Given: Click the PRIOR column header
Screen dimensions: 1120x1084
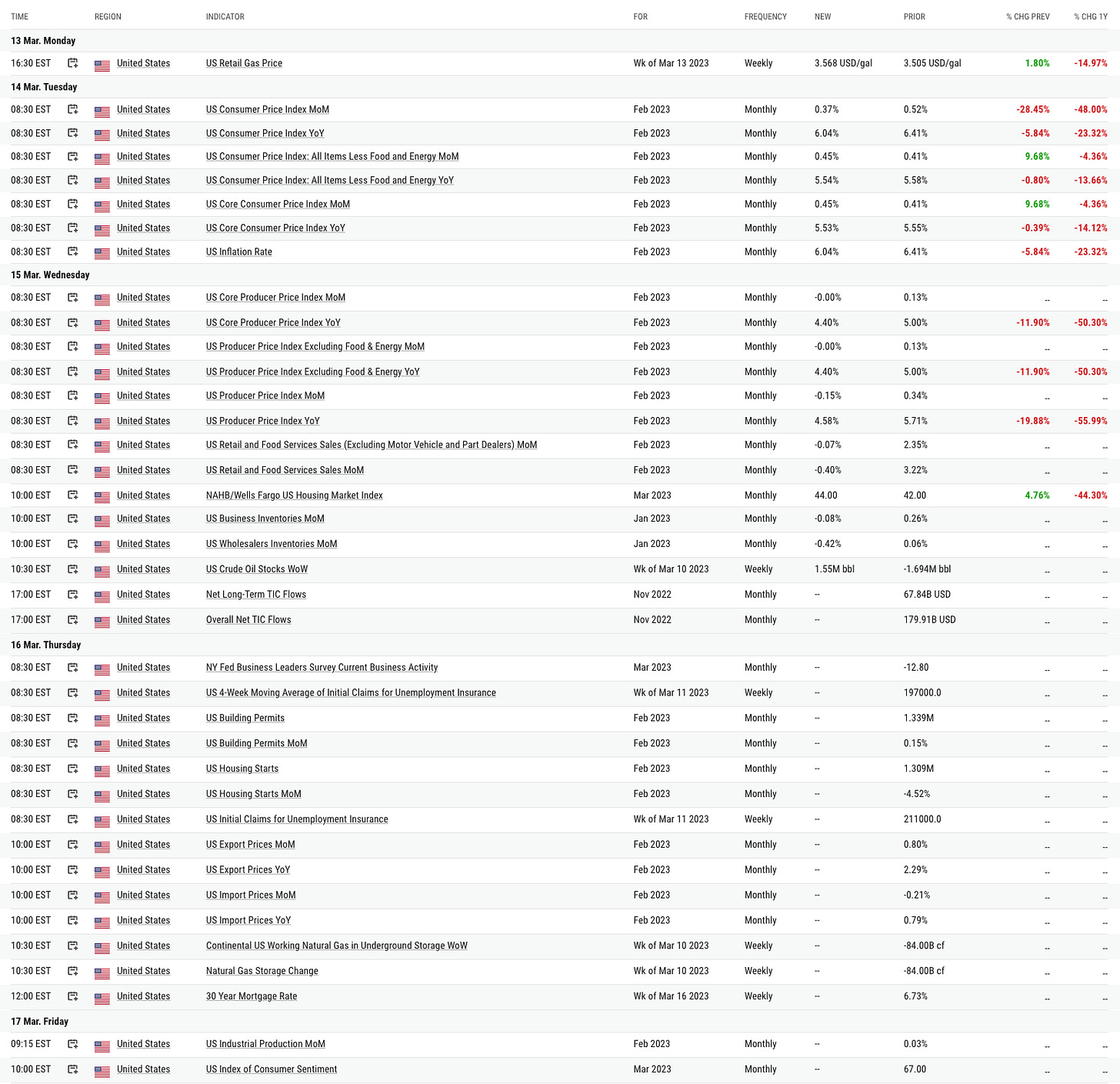Looking at the screenshot, I should [915, 17].
